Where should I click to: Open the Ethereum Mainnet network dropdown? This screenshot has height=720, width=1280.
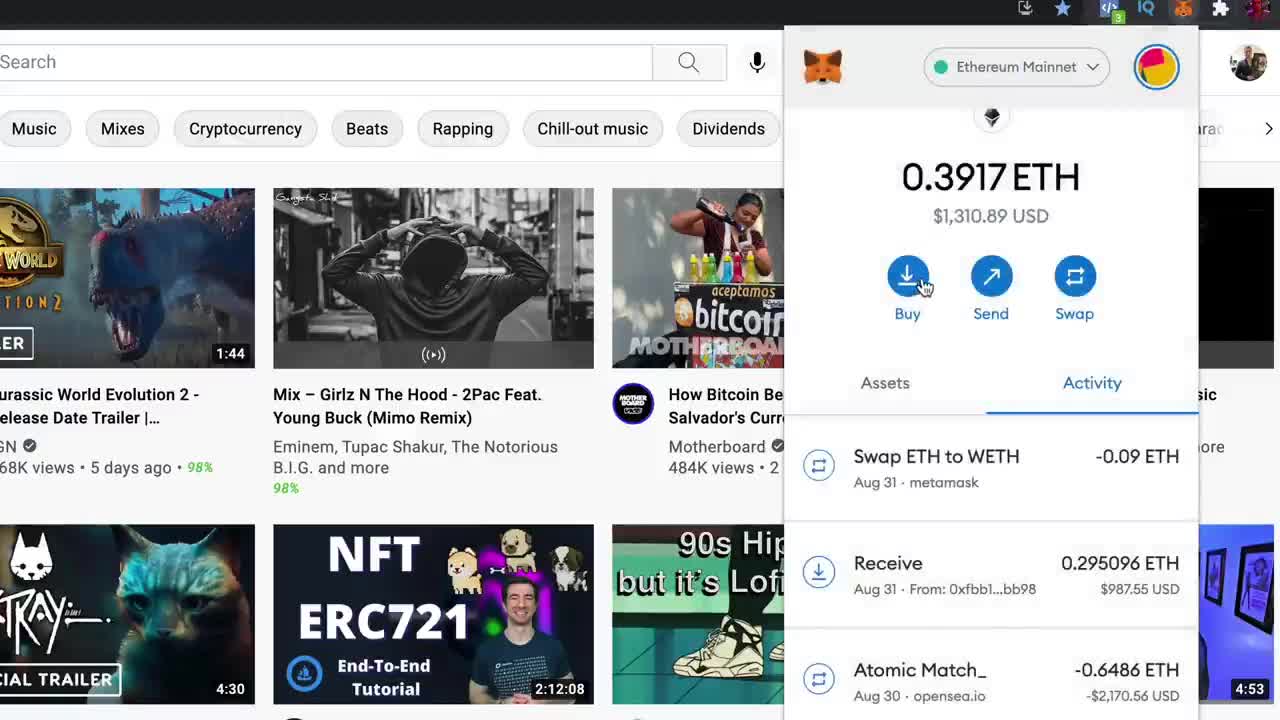[x=1016, y=67]
